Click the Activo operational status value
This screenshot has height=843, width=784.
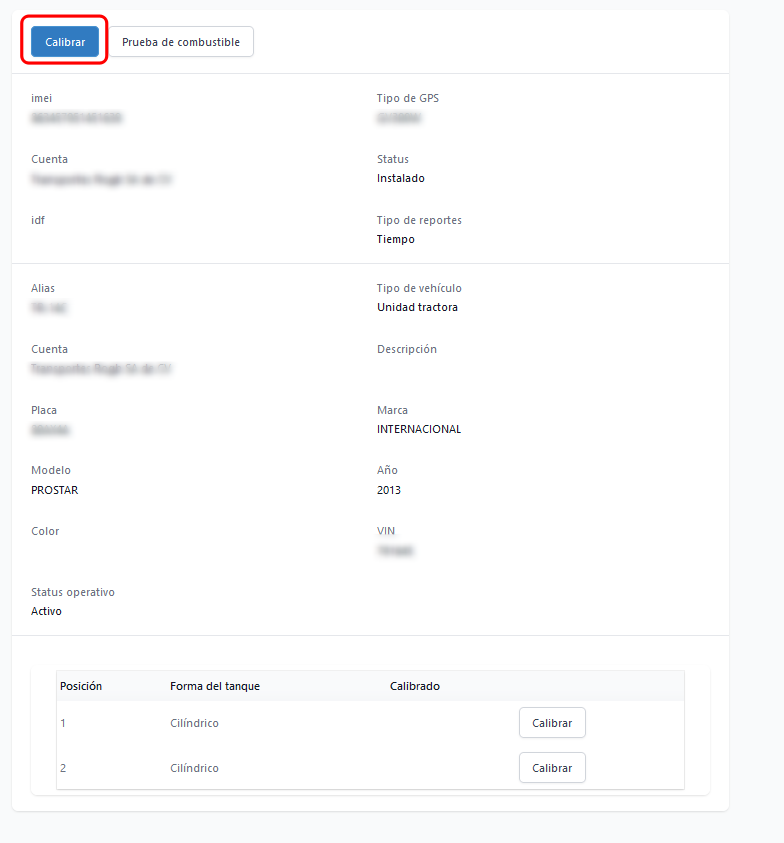[46, 611]
